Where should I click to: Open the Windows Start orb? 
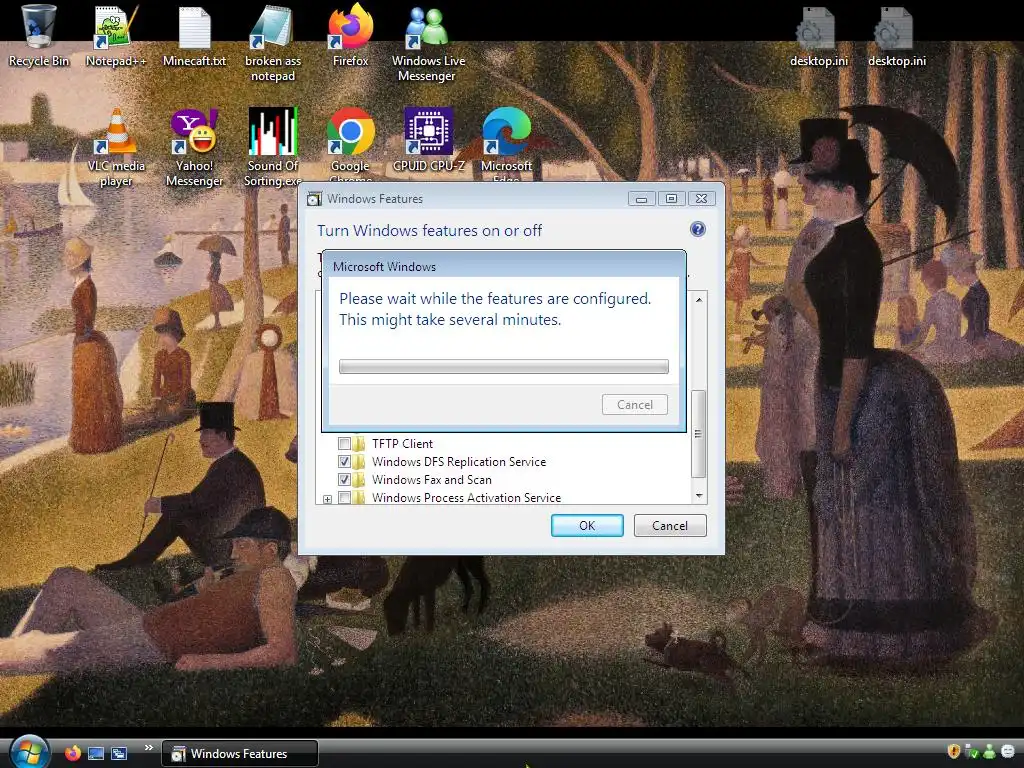[29, 752]
